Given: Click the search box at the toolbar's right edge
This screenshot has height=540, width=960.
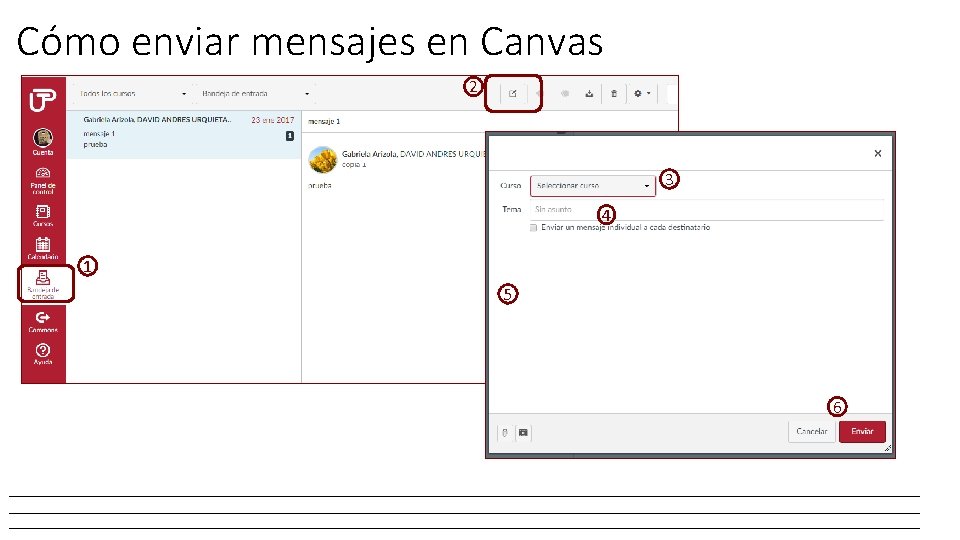Looking at the screenshot, I should click(672, 94).
